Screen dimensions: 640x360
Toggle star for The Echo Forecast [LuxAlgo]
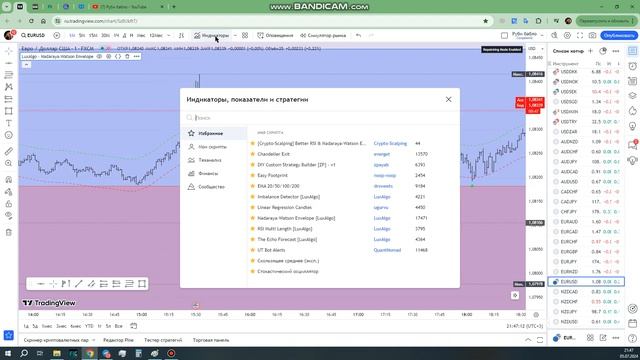(x=253, y=239)
